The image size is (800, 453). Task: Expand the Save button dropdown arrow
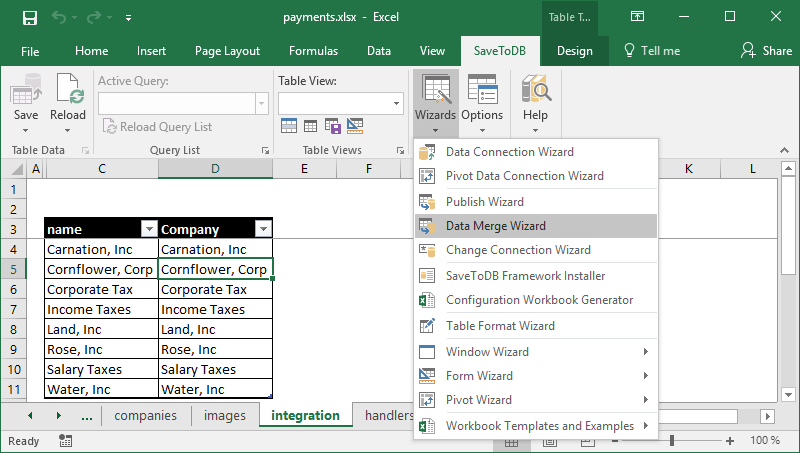pos(26,131)
